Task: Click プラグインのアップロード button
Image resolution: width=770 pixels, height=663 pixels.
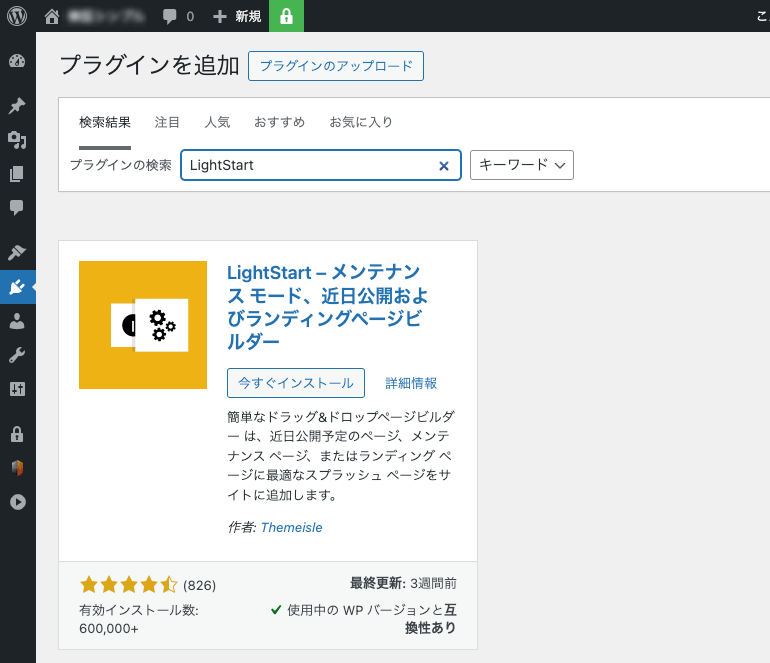Action: click(336, 66)
